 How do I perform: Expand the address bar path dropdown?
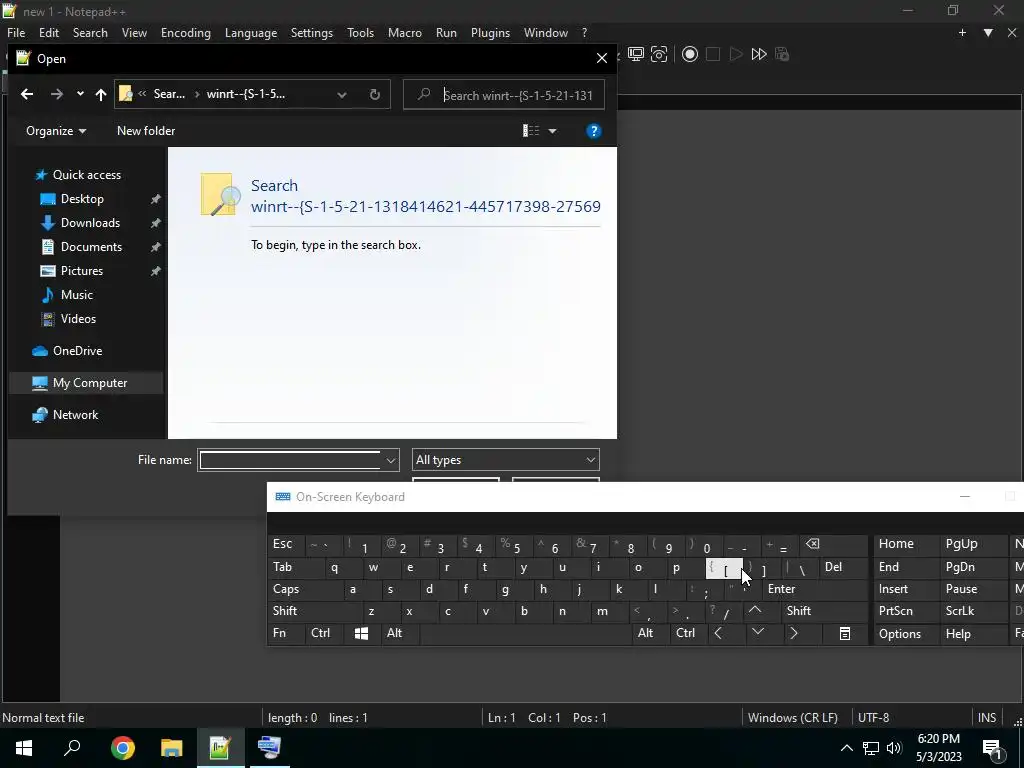pos(342,95)
